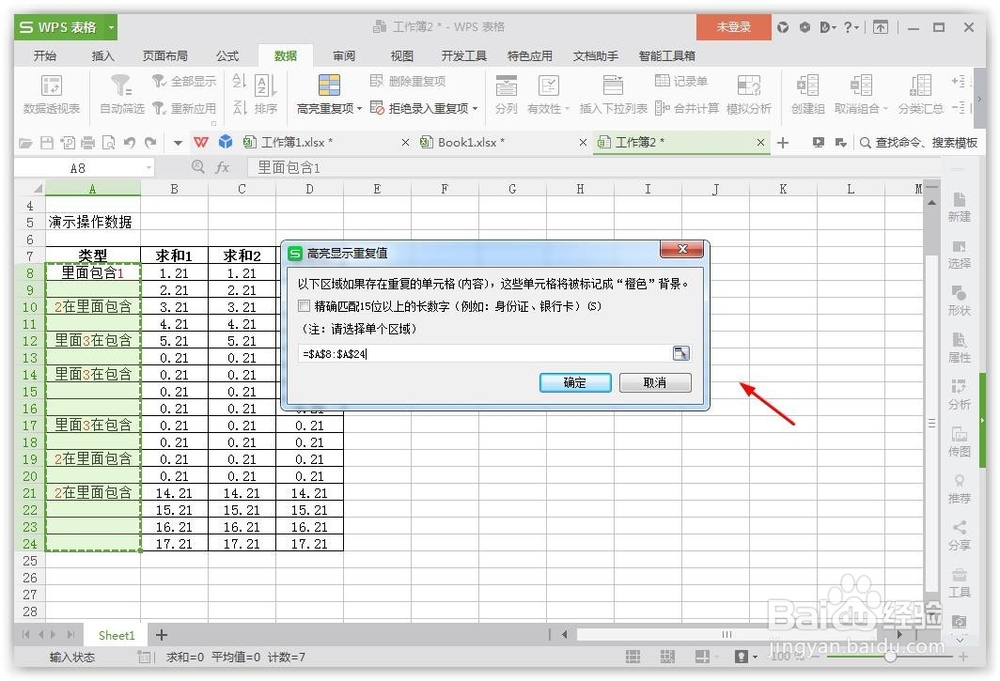Viewport: 1000px width, 681px height.
Task: Click Show All (全部显示) filter icon
Action: coord(159,81)
